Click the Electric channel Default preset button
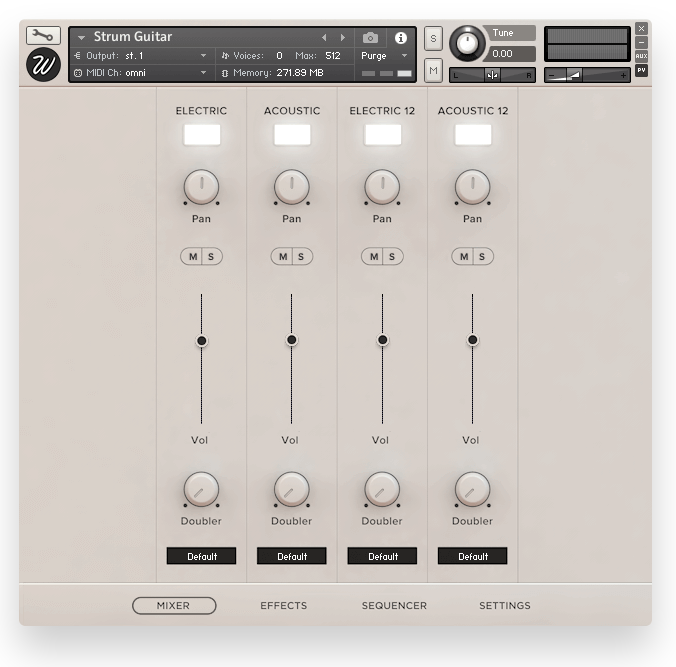 (202, 556)
